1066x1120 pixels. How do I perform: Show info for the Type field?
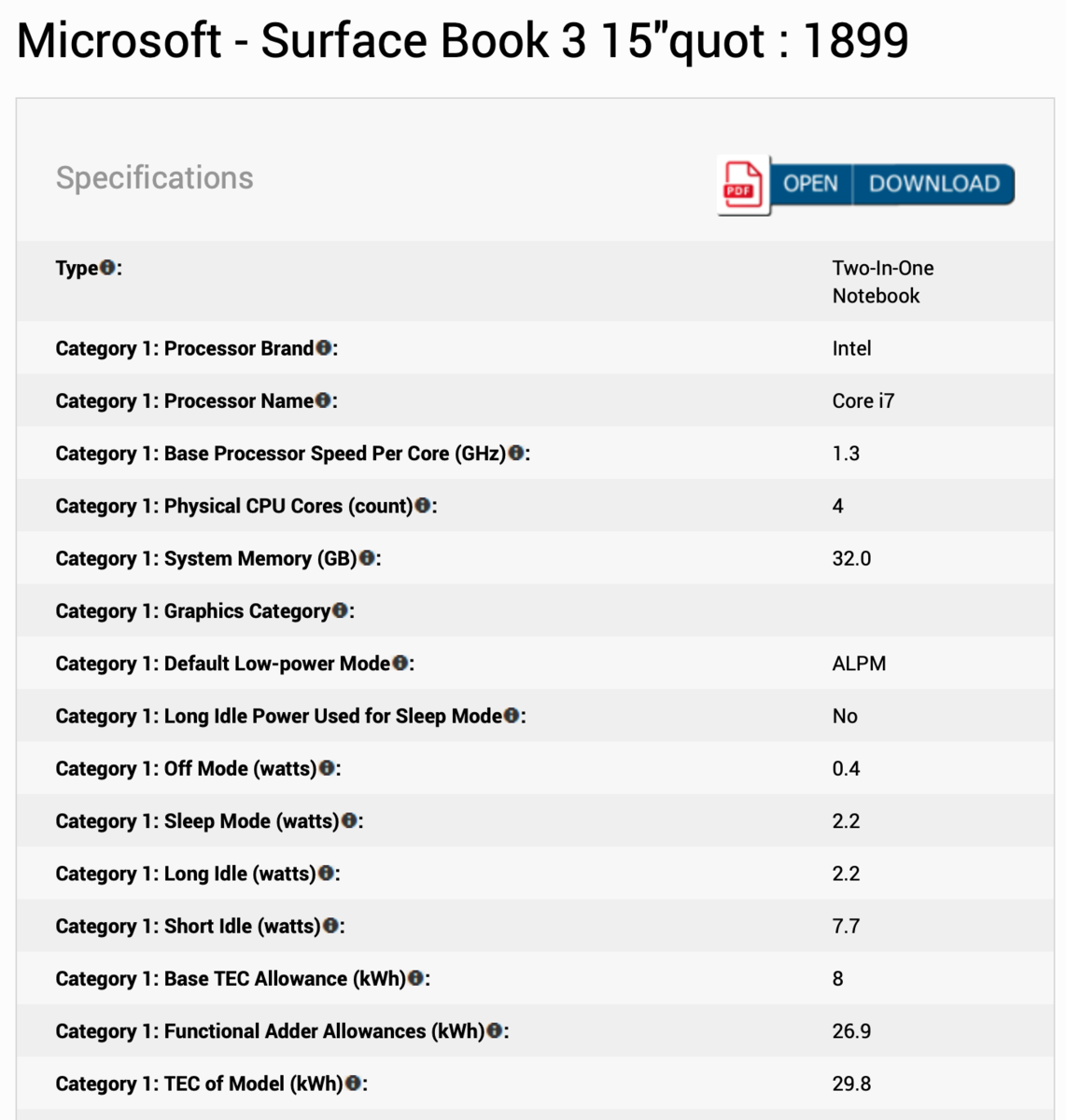pyautogui.click(x=107, y=268)
